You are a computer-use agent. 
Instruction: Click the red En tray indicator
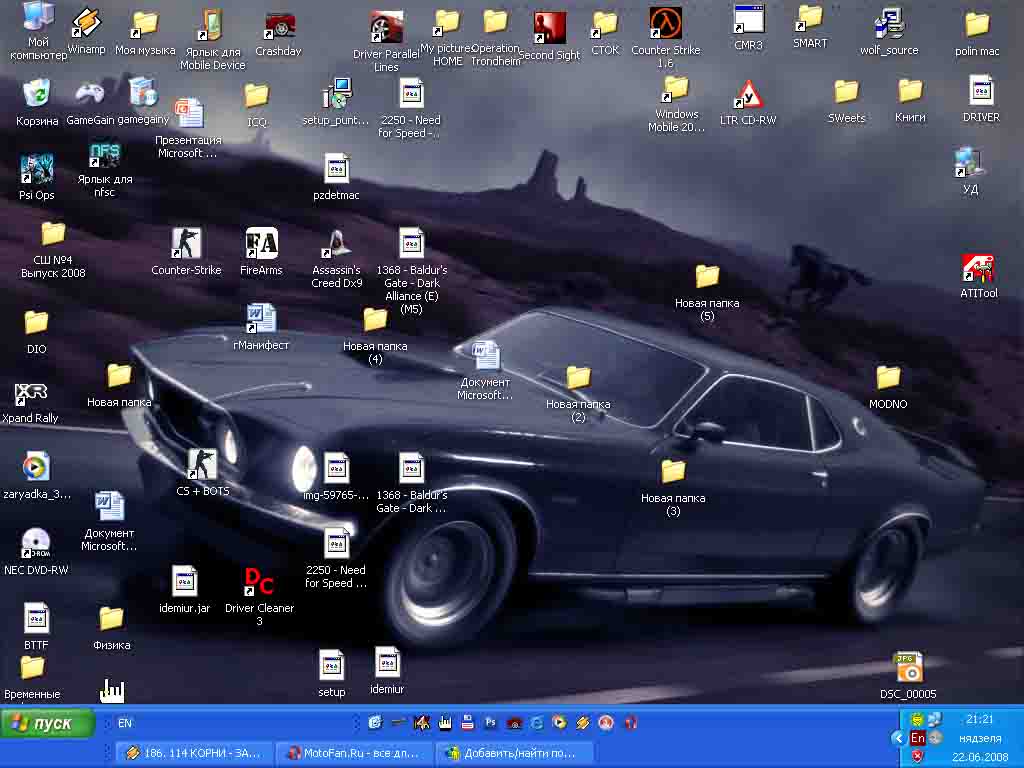(918, 737)
